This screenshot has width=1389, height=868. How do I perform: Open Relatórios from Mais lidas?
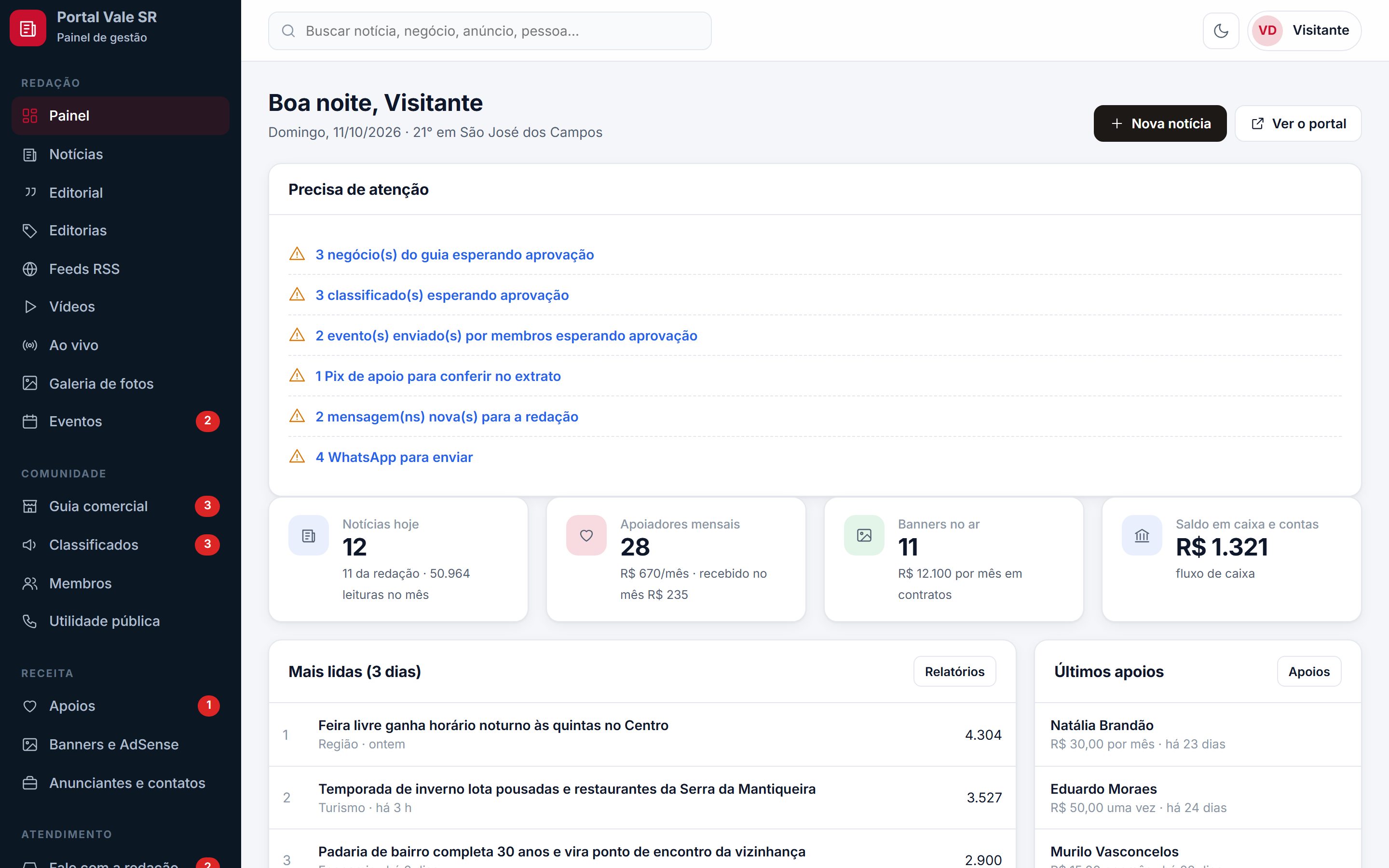(954, 672)
